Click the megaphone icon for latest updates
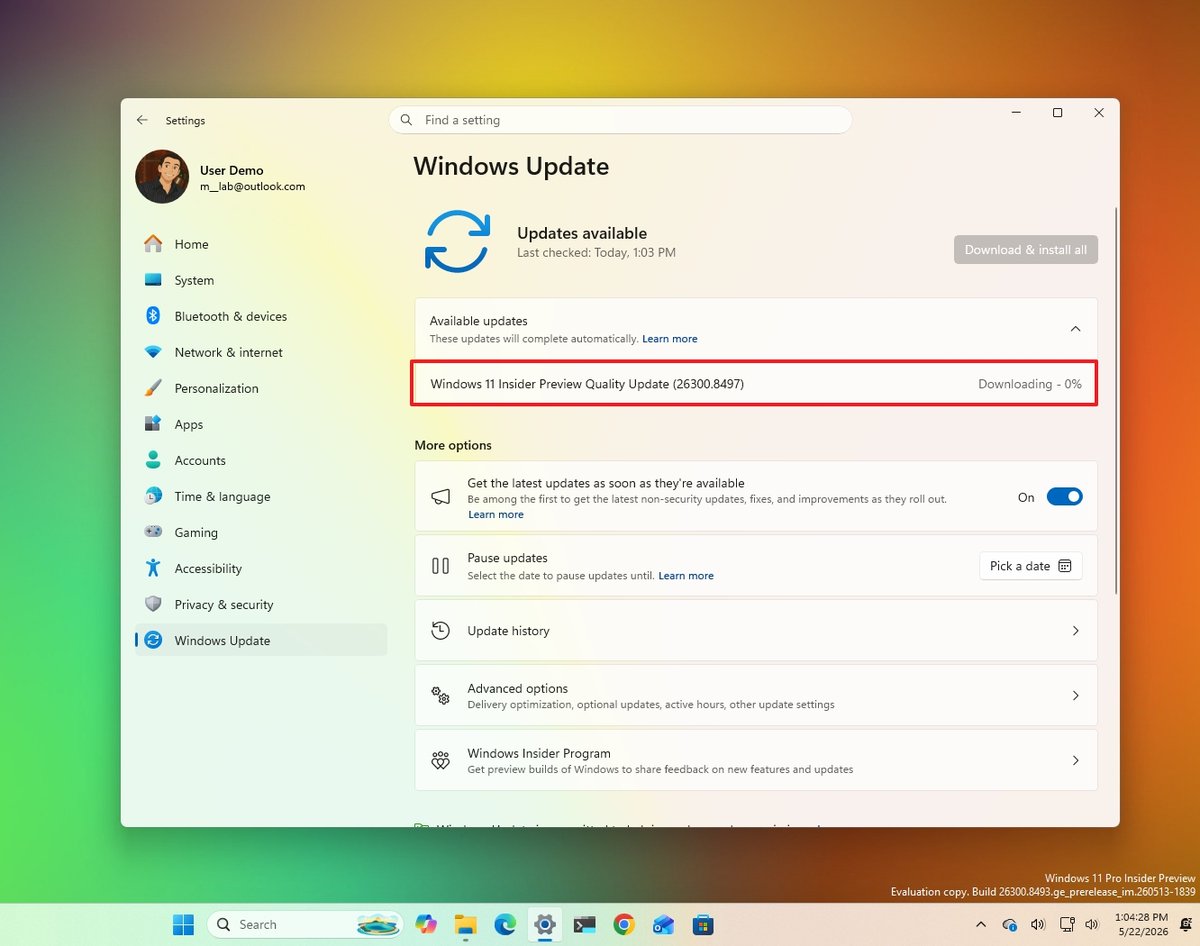 coord(440,497)
